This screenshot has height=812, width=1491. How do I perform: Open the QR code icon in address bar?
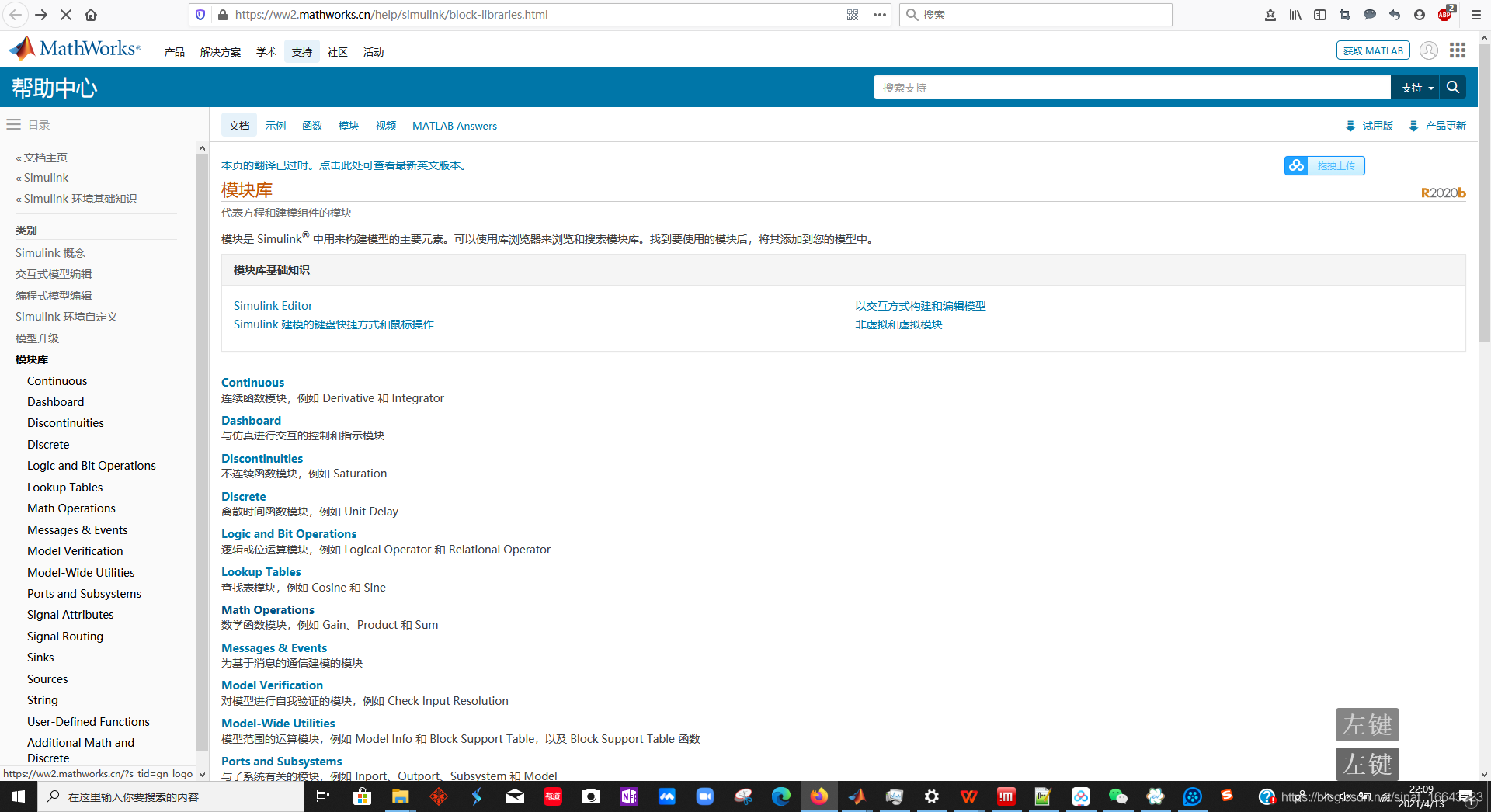pyautogui.click(x=853, y=15)
